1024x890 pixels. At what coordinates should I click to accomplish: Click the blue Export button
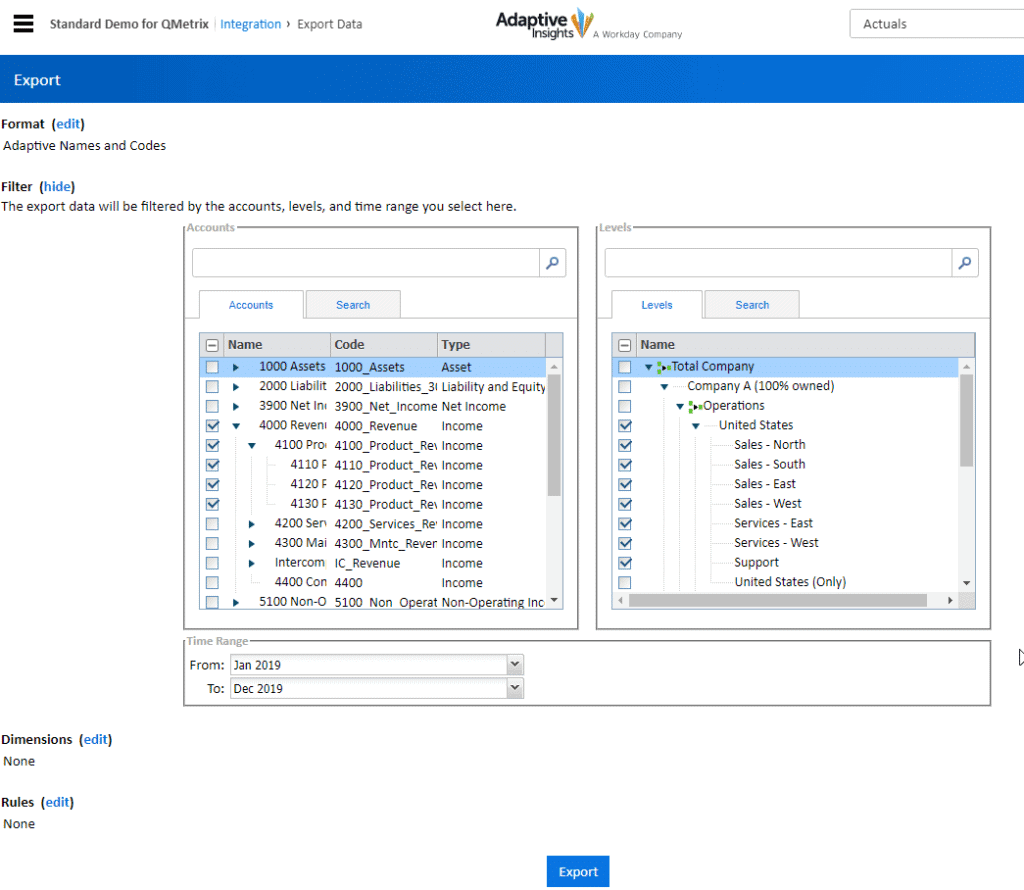(577, 870)
